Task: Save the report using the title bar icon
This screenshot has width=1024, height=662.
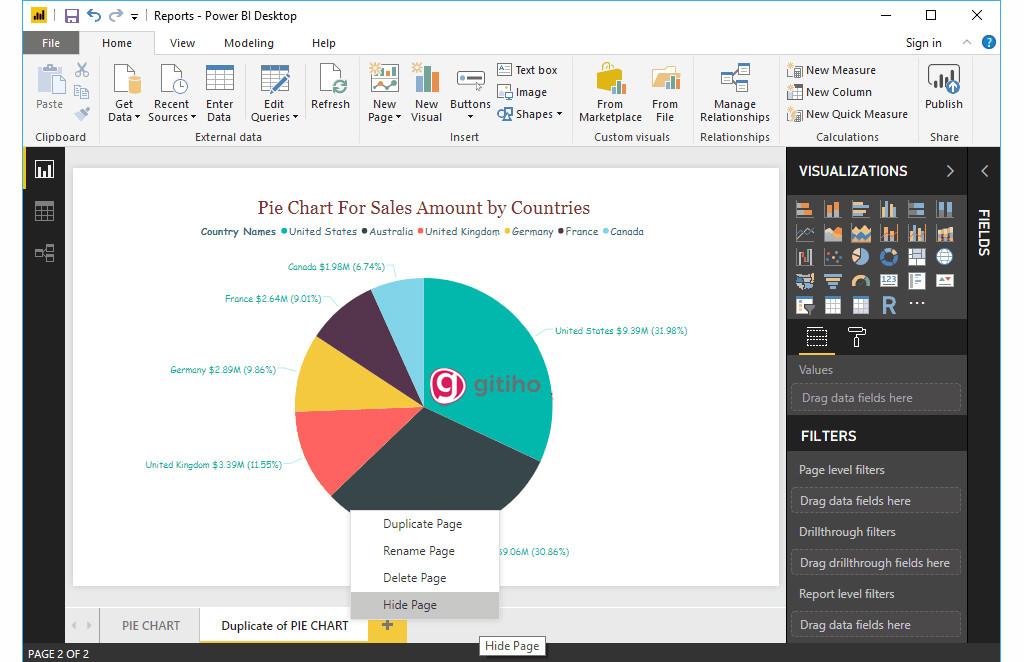Action: (x=72, y=16)
